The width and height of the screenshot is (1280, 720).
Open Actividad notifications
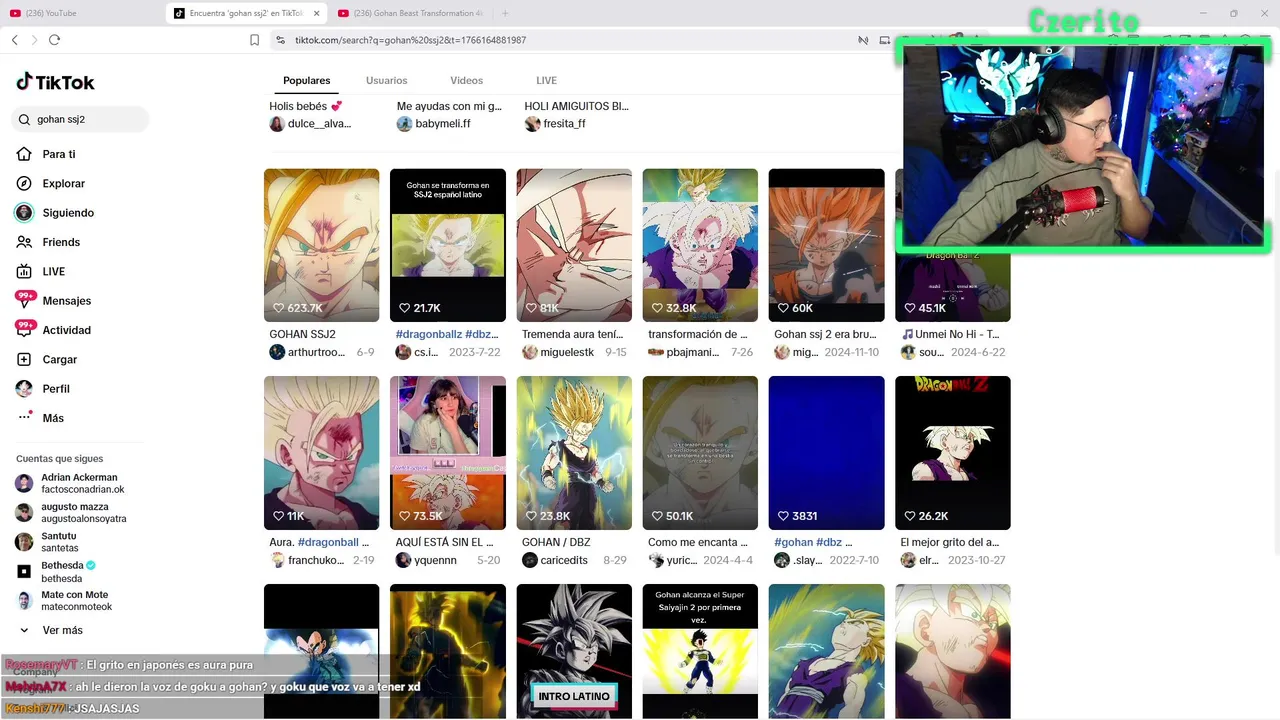coord(66,330)
